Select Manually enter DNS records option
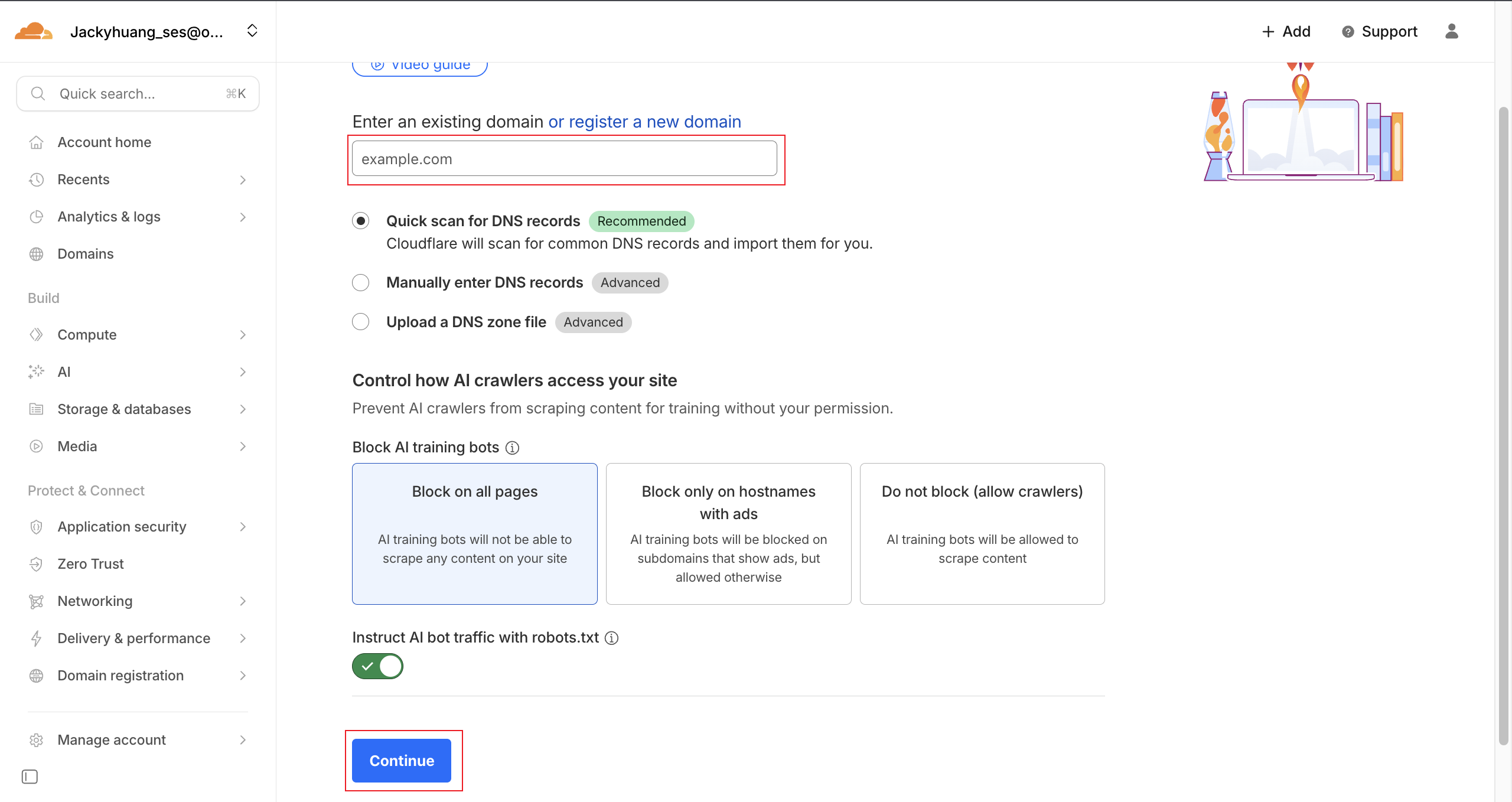This screenshot has height=802, width=1512. (x=361, y=283)
